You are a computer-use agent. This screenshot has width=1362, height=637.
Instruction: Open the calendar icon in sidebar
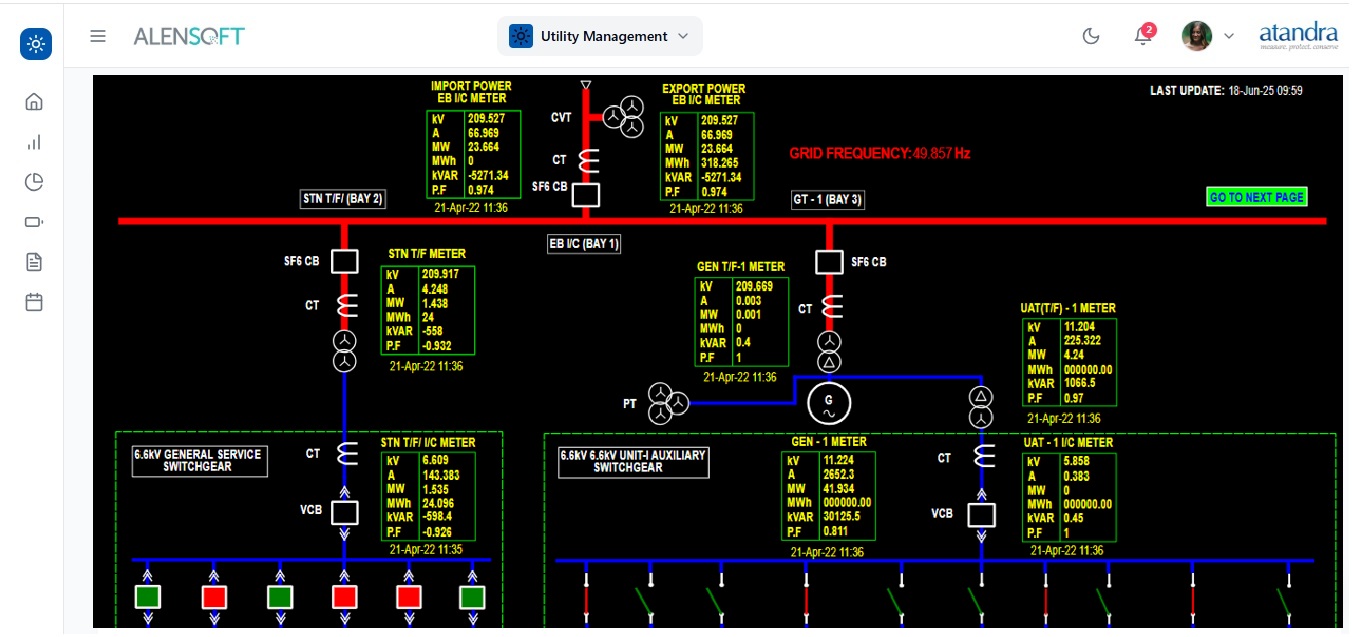[x=34, y=302]
